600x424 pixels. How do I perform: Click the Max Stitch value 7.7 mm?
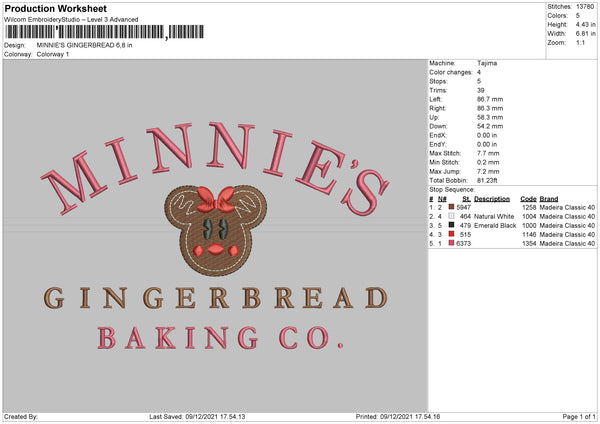pyautogui.click(x=488, y=153)
